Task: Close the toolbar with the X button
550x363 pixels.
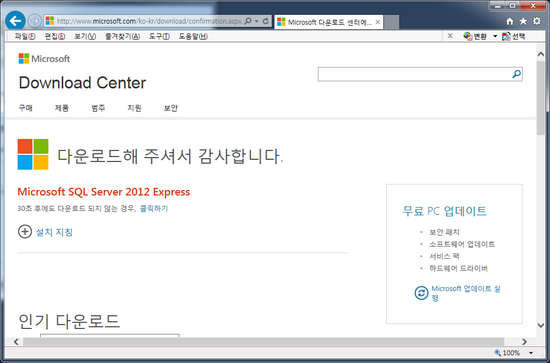Action: 450,36
